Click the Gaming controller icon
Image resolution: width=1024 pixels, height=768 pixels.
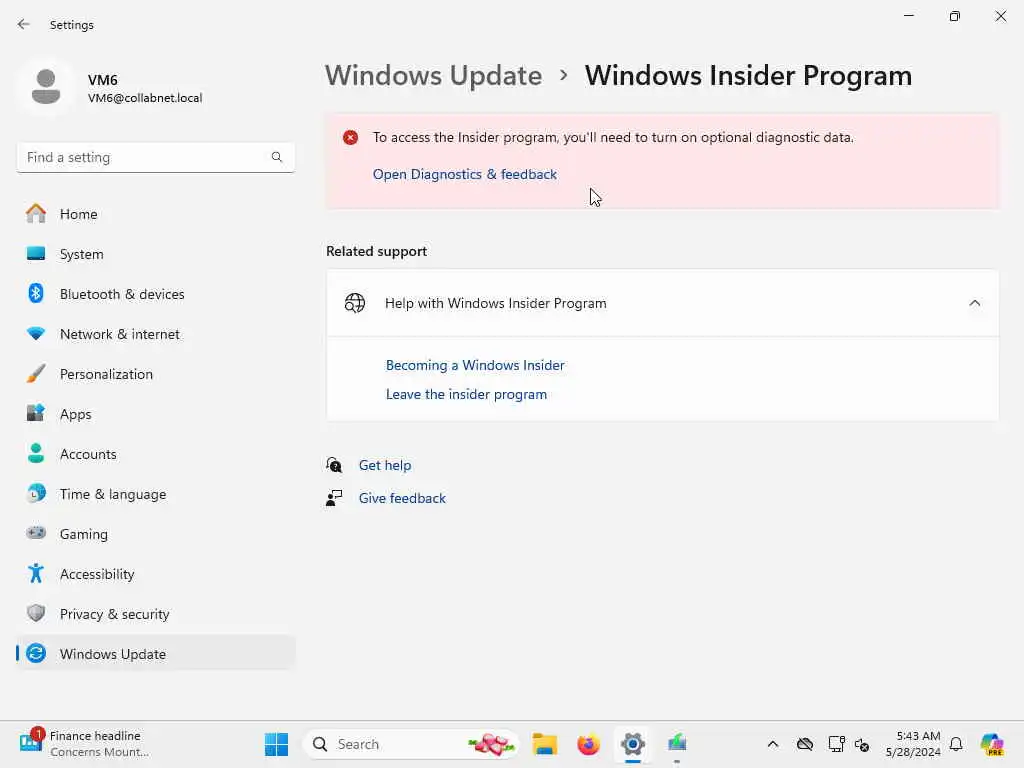tap(36, 533)
